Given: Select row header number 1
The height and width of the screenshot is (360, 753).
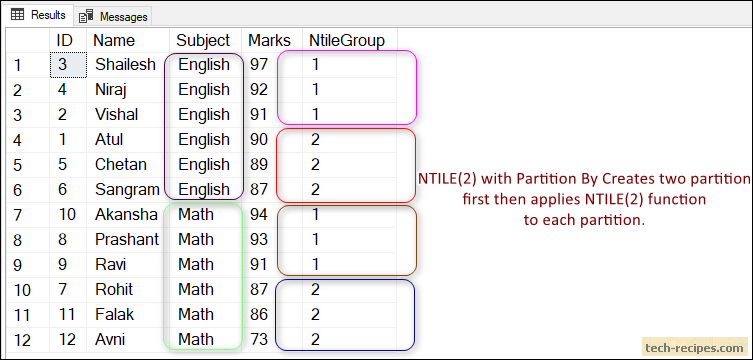Looking at the screenshot, I should point(27,65).
